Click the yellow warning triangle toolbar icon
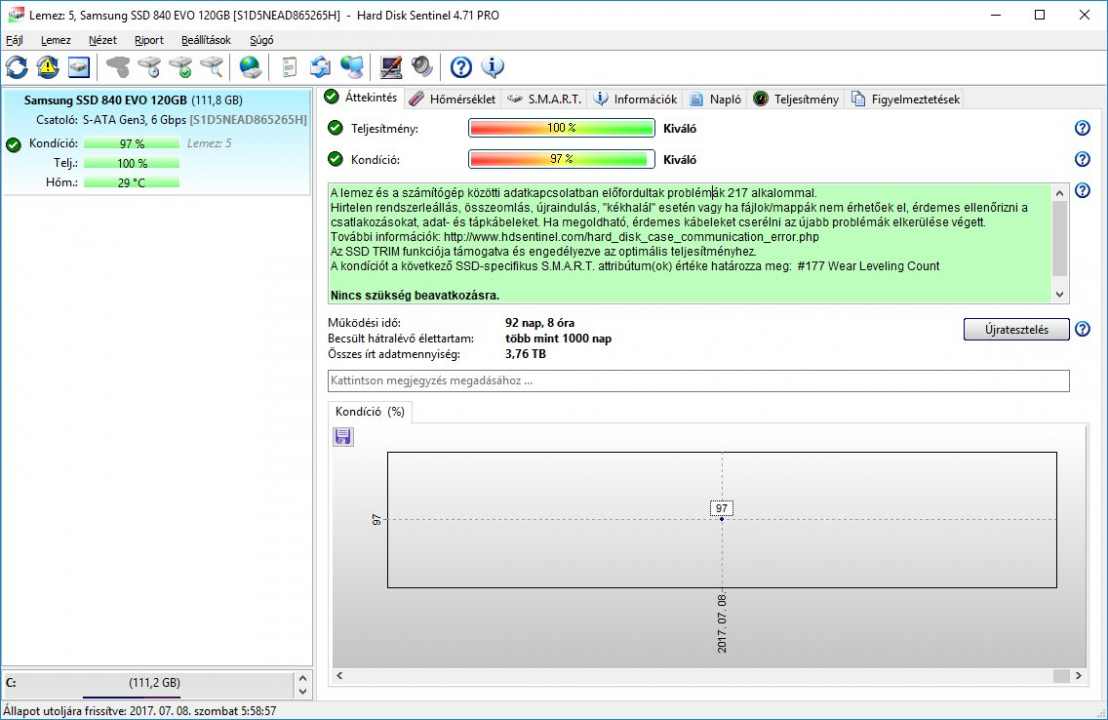Image resolution: width=1108 pixels, height=720 pixels. point(48,67)
